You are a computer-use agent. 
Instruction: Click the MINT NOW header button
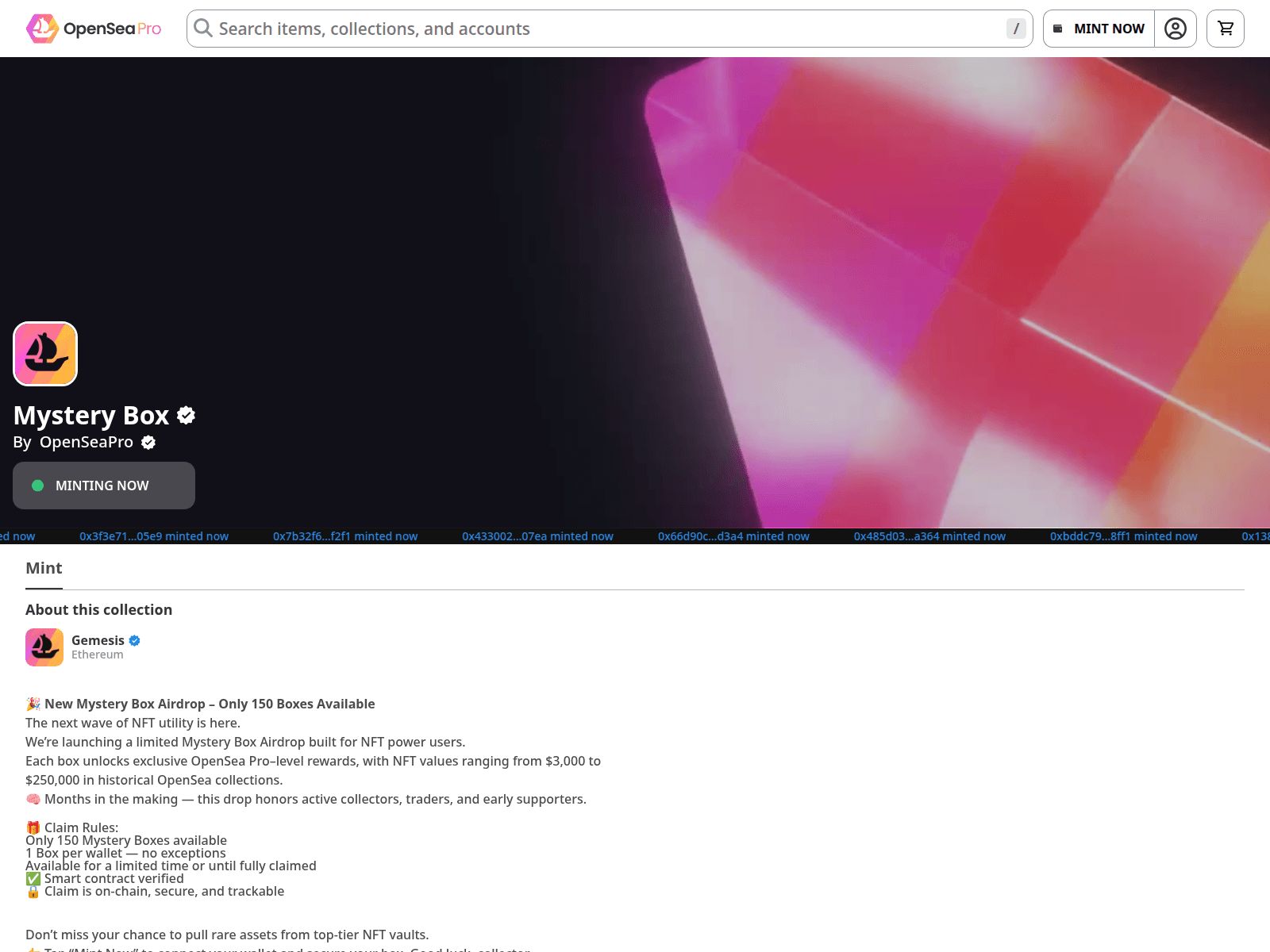pyautogui.click(x=1099, y=29)
